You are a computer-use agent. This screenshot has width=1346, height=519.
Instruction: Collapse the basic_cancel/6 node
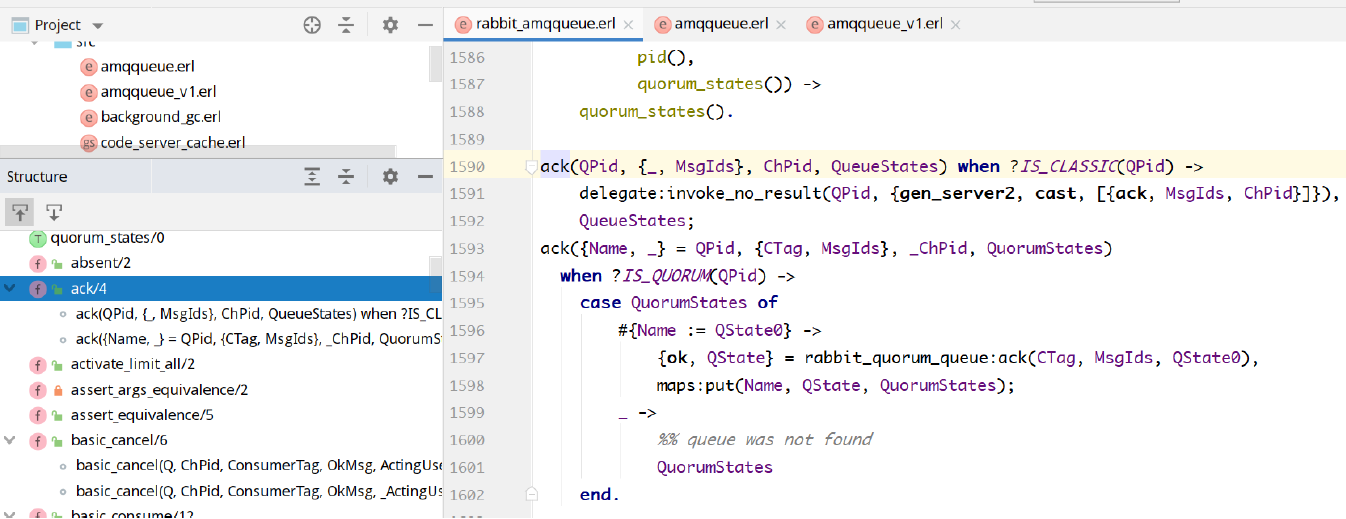[11, 440]
